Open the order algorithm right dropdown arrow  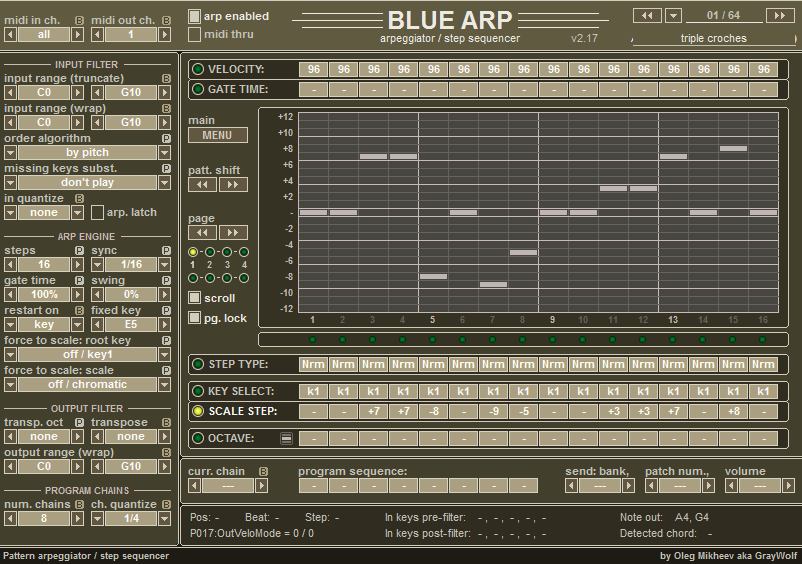pos(164,152)
